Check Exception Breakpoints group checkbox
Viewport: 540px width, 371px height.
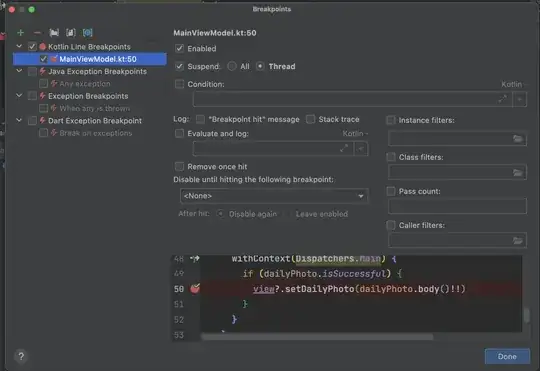[x=32, y=96]
